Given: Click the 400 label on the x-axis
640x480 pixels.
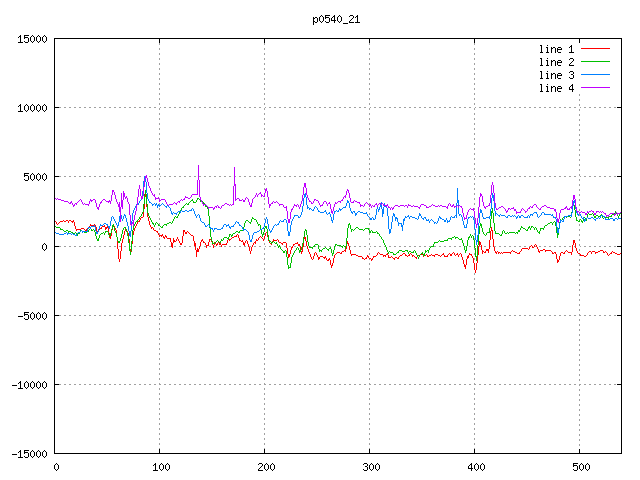Looking at the screenshot, I should (x=475, y=467).
